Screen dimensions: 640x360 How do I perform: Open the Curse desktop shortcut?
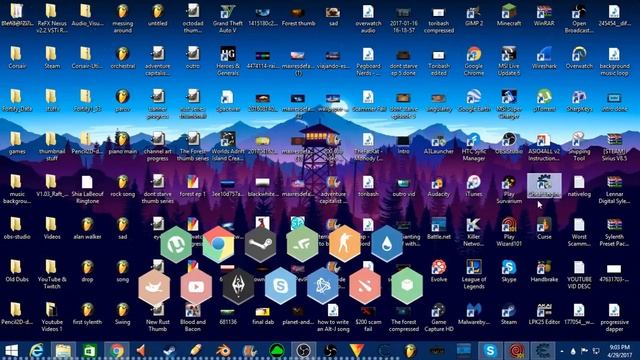pos(544,229)
